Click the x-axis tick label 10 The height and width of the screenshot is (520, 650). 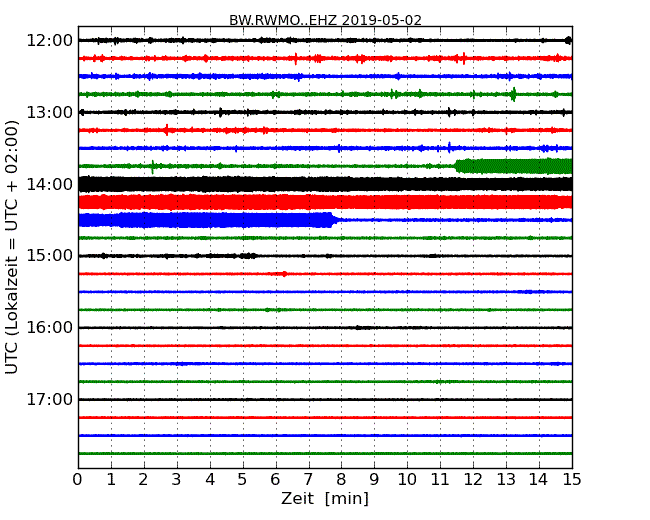407,480
